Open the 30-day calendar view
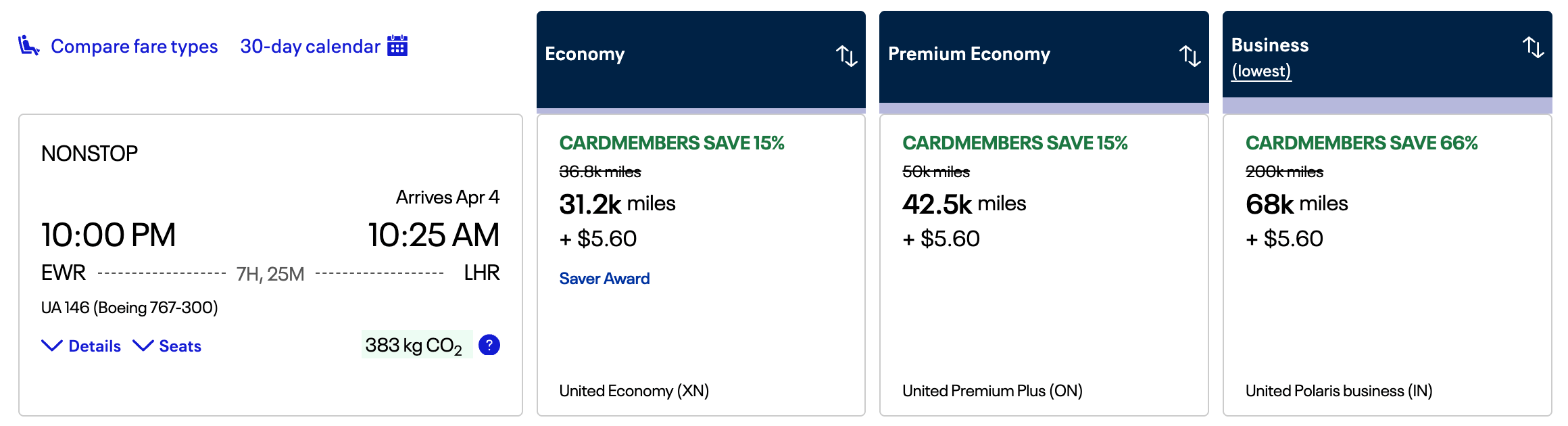 click(310, 46)
